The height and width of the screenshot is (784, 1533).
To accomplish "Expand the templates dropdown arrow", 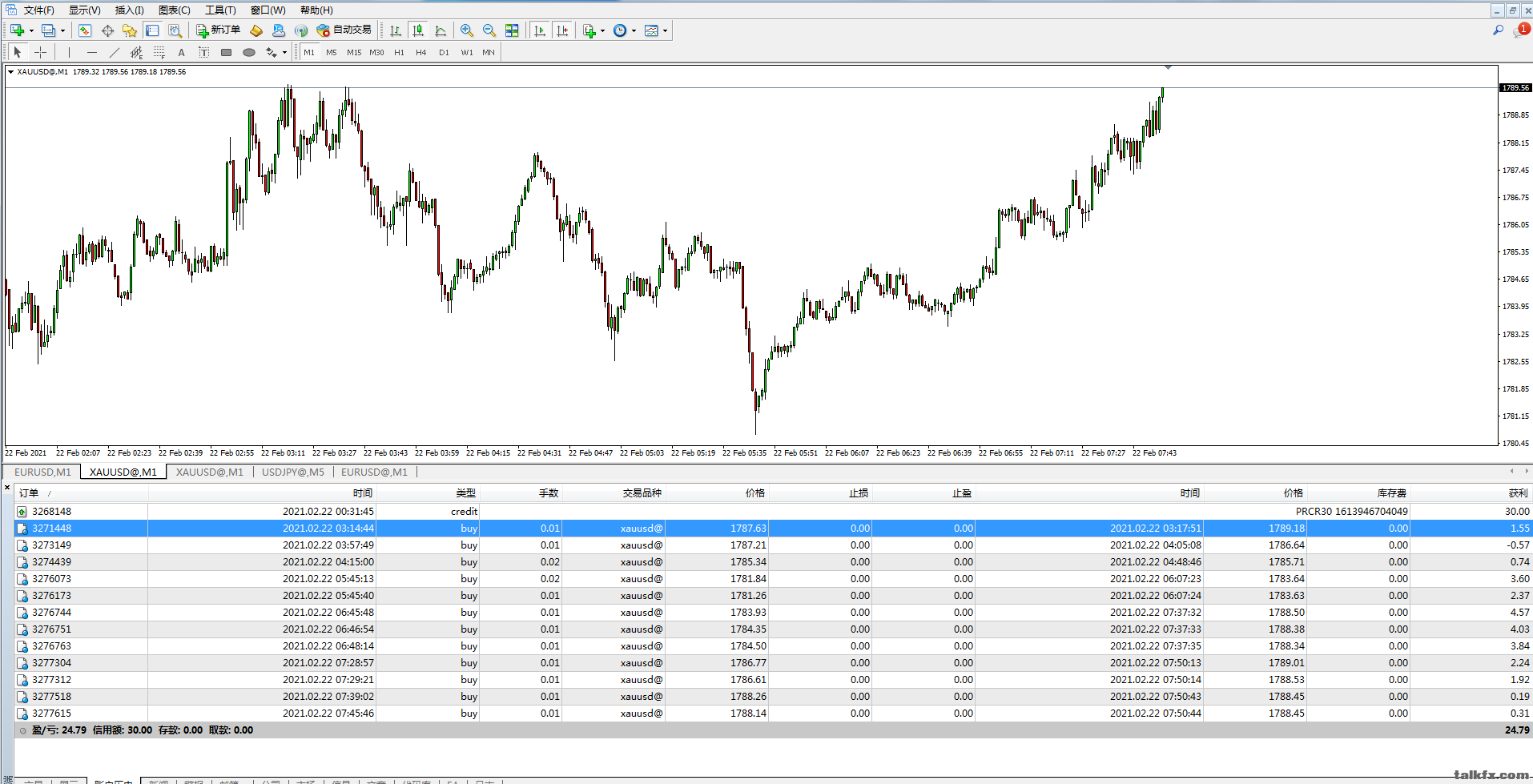I will click(665, 30).
